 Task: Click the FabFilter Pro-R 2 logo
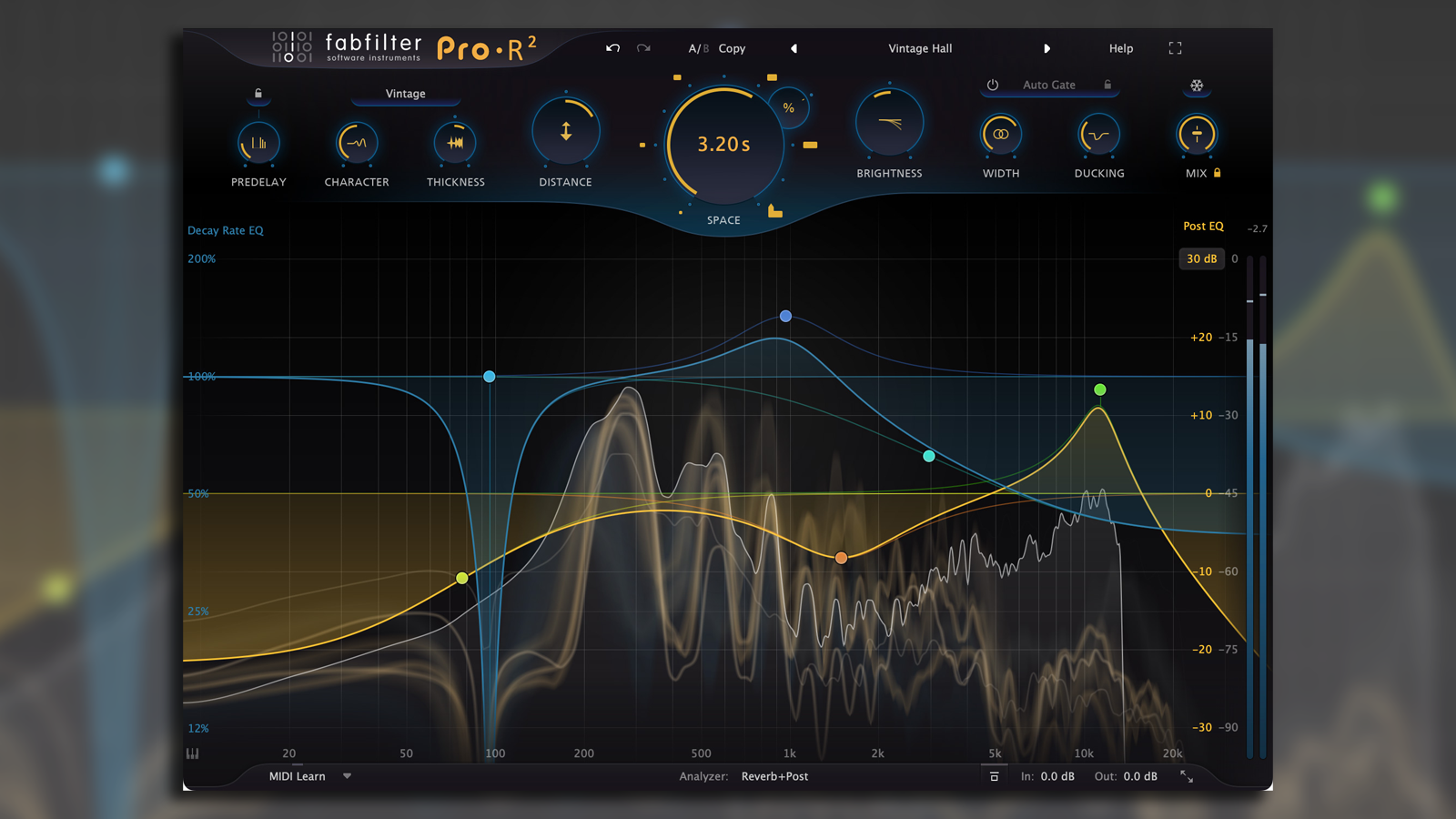(x=405, y=47)
